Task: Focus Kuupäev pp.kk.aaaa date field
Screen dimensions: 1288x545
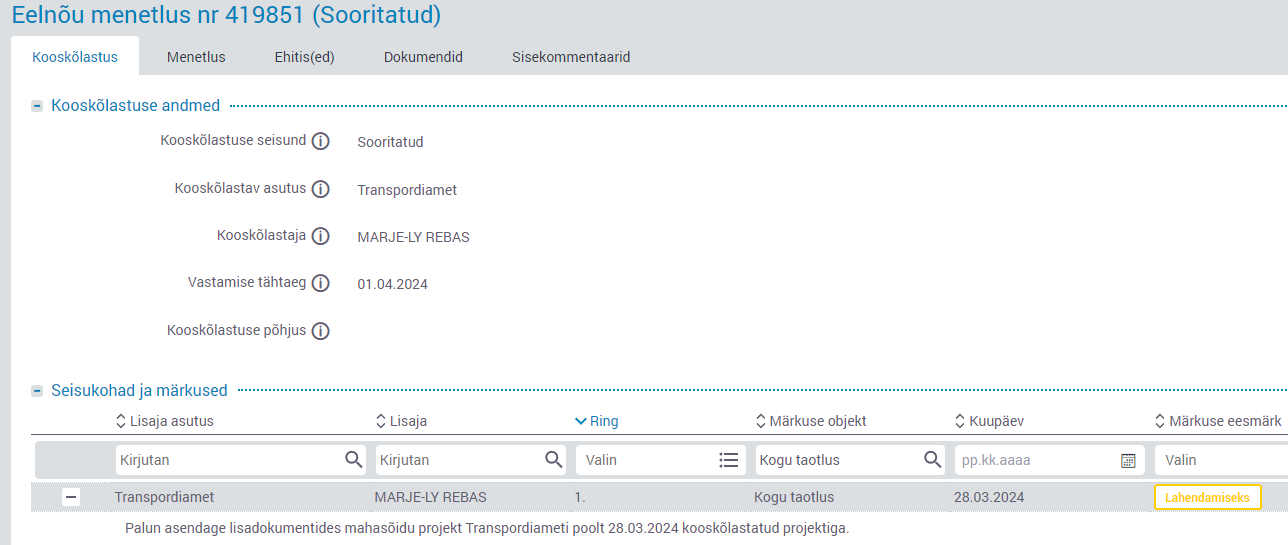Action: (1049, 460)
